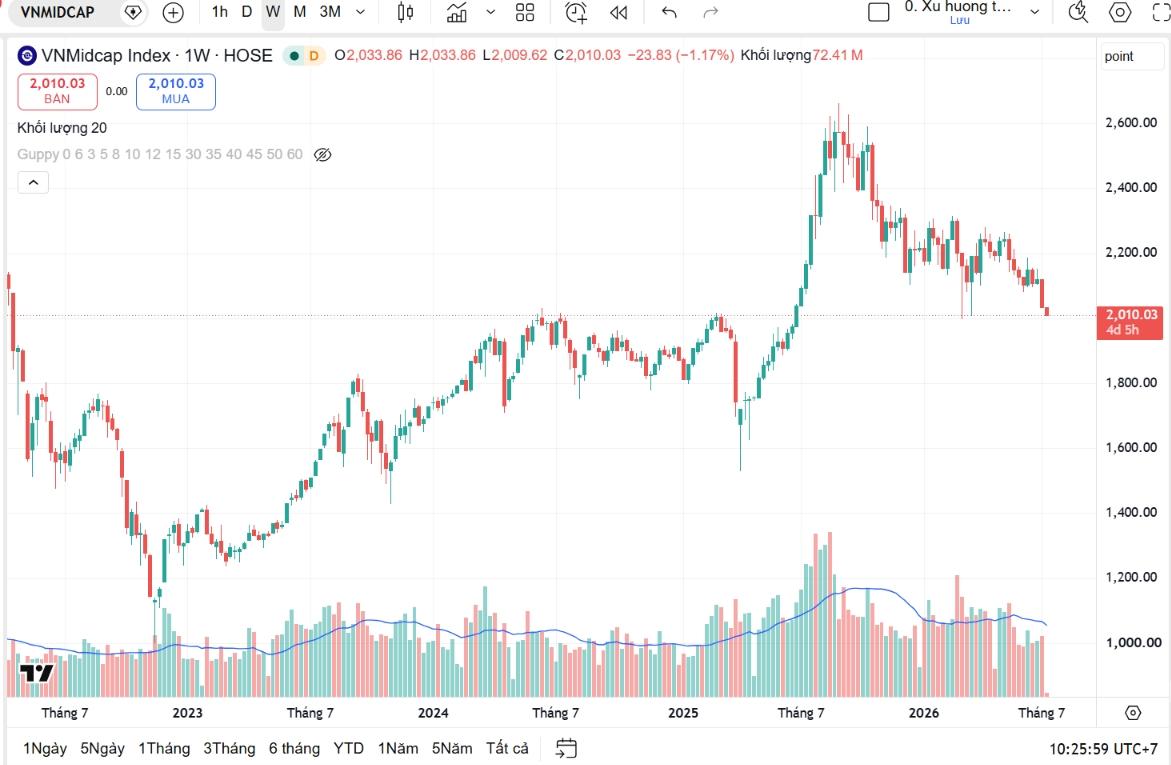Click the blue 2,010.03 MUA buy button
The image size is (1171, 765).
[176, 91]
